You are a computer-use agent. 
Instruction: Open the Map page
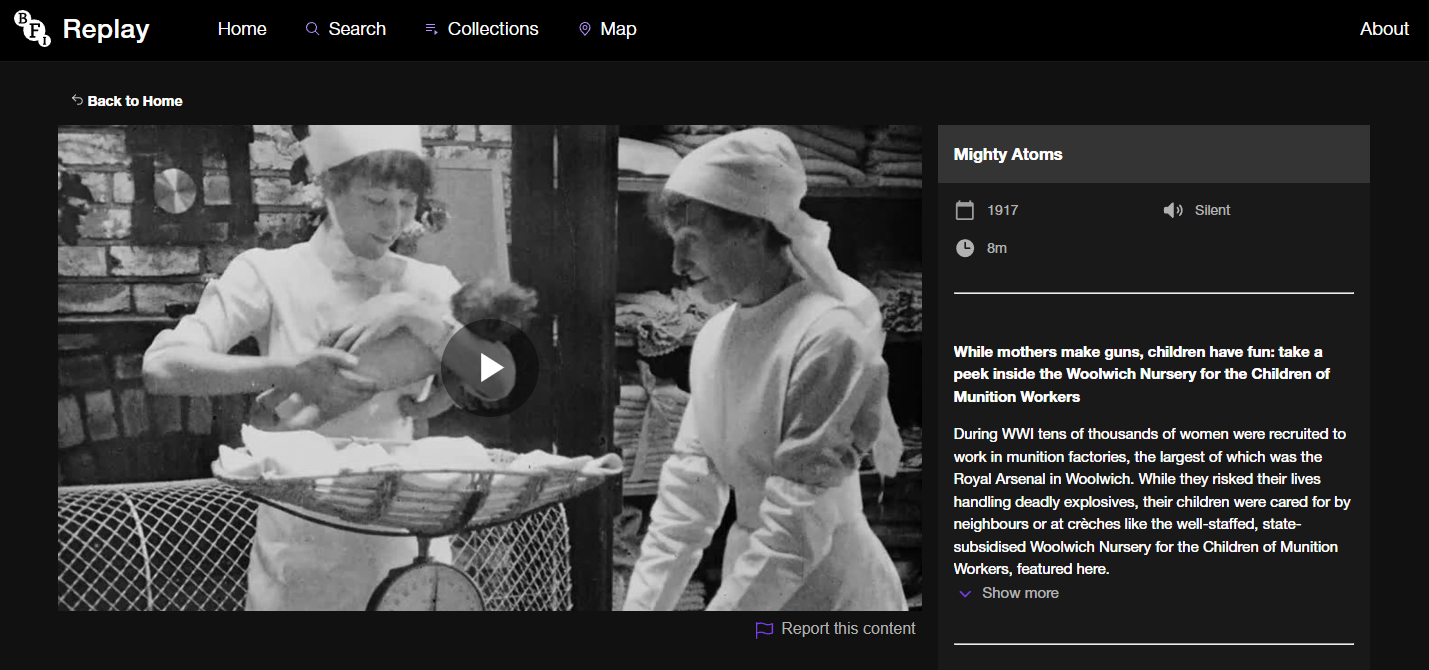618,29
